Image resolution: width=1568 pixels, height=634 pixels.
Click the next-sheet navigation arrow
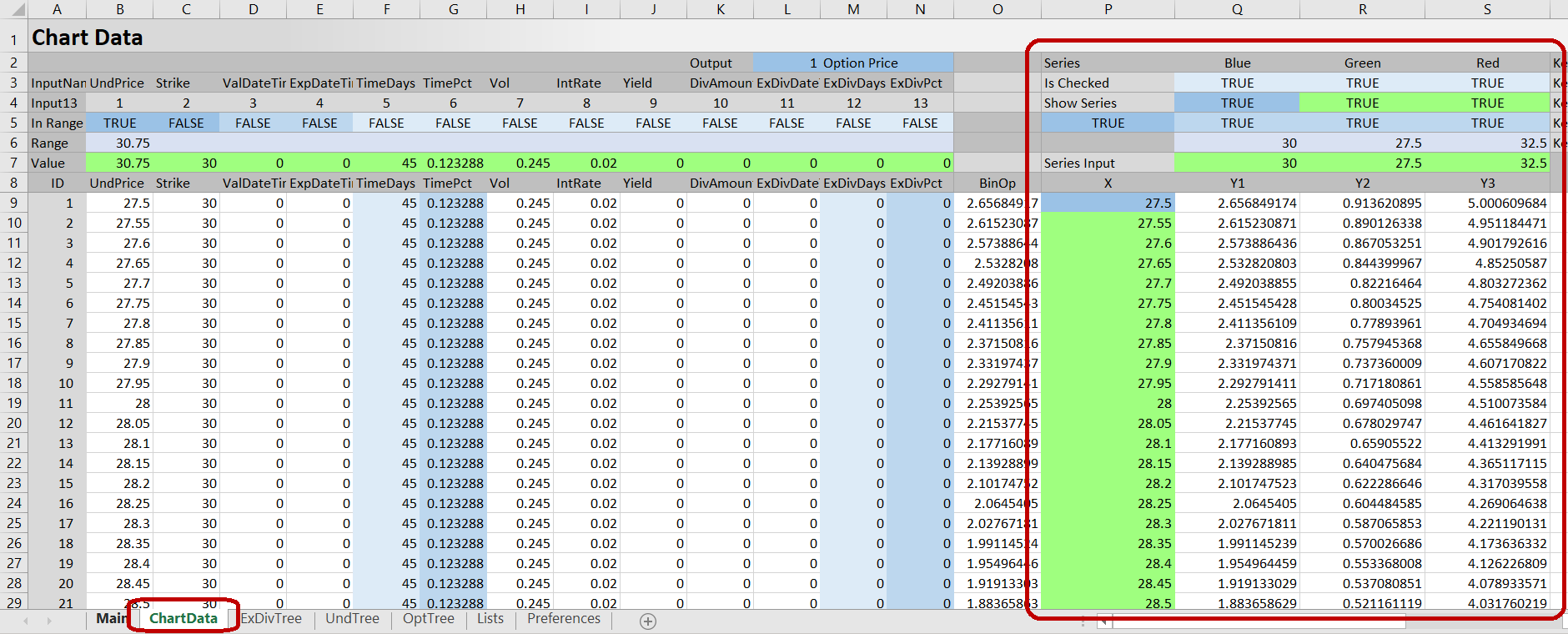50,621
